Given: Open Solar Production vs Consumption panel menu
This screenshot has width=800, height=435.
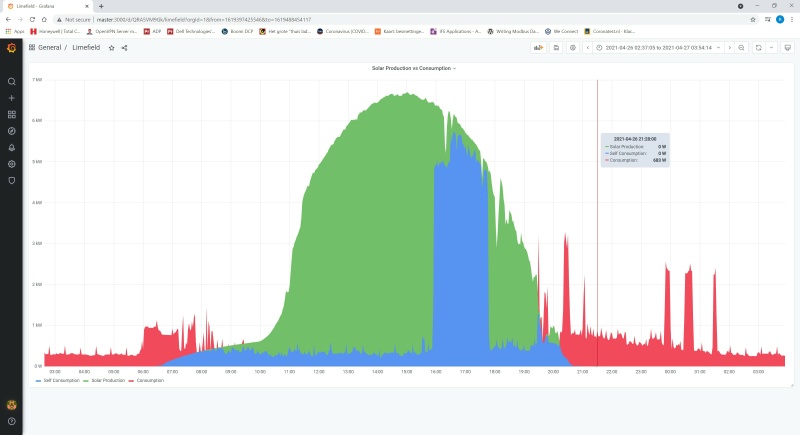Looking at the screenshot, I should point(414,68).
